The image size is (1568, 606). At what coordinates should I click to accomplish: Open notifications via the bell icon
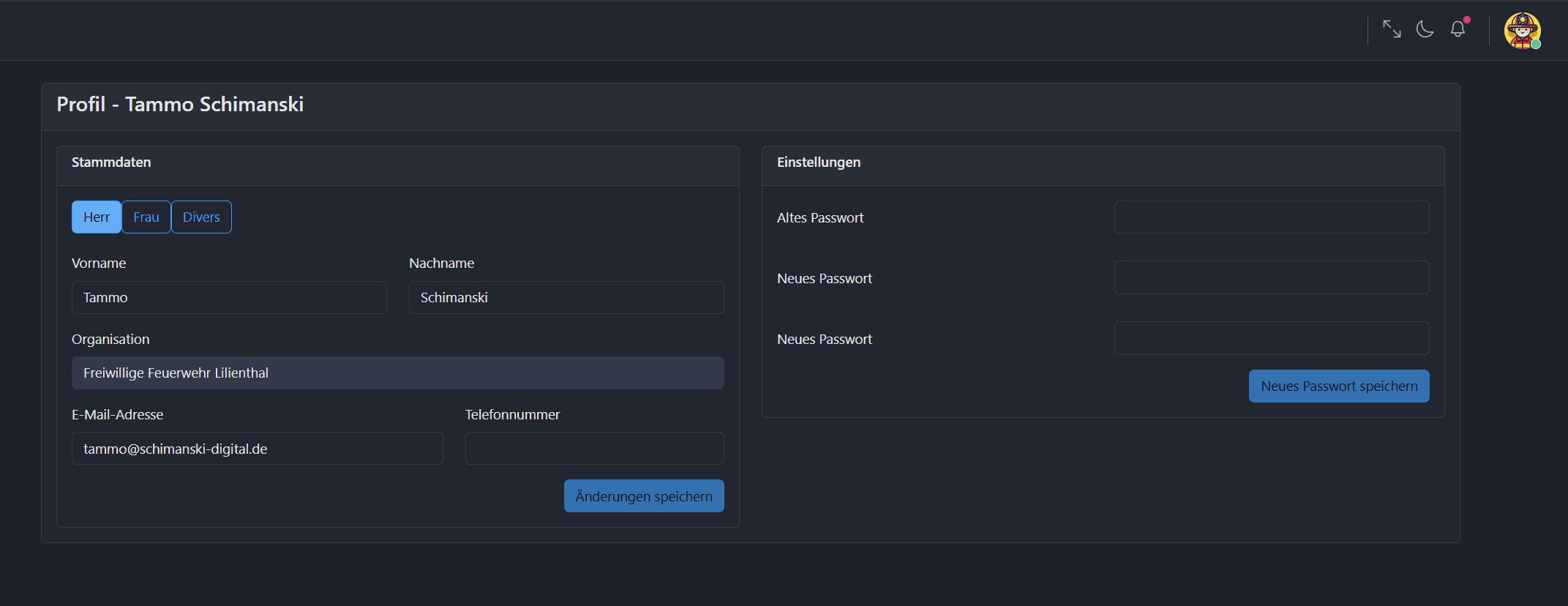tap(1458, 29)
